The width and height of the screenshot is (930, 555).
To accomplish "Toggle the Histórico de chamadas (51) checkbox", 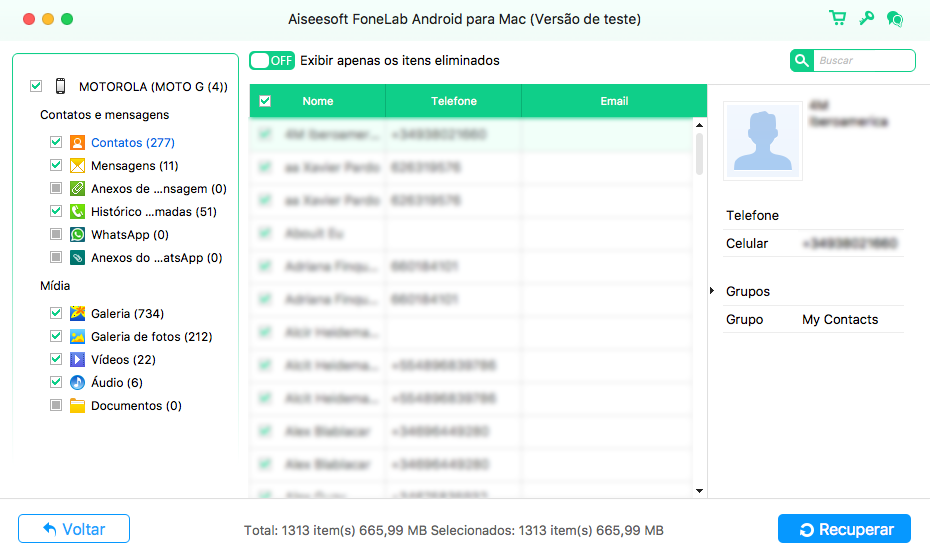I will pos(56,212).
